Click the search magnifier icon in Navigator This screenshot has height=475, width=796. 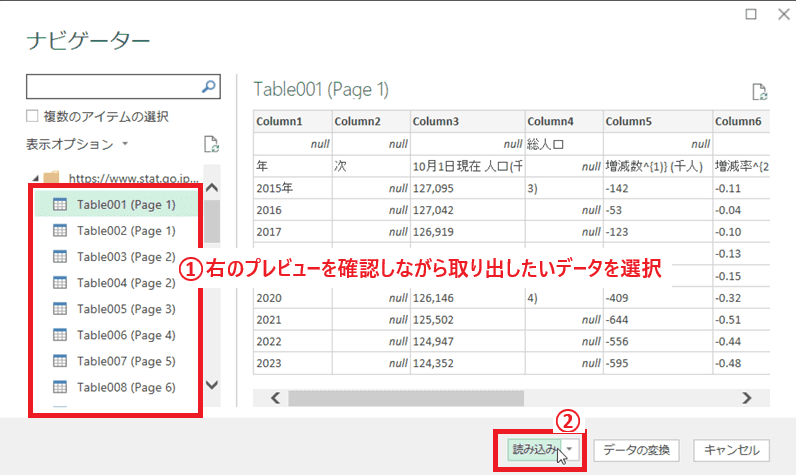pyautogui.click(x=208, y=87)
